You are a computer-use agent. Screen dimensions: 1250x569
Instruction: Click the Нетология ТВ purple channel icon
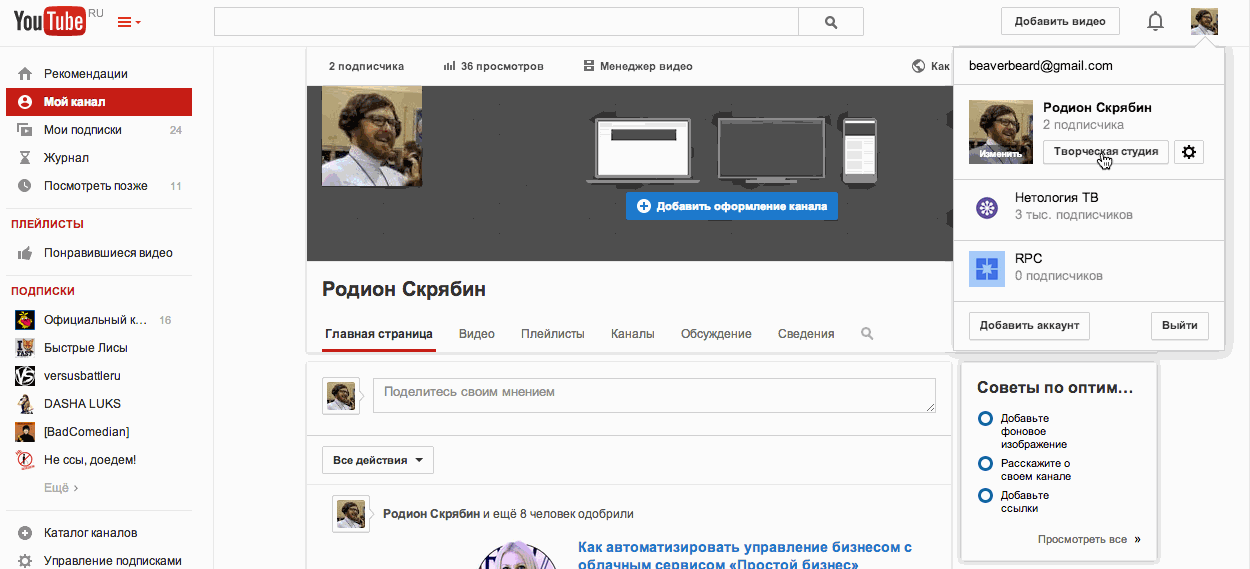987,208
